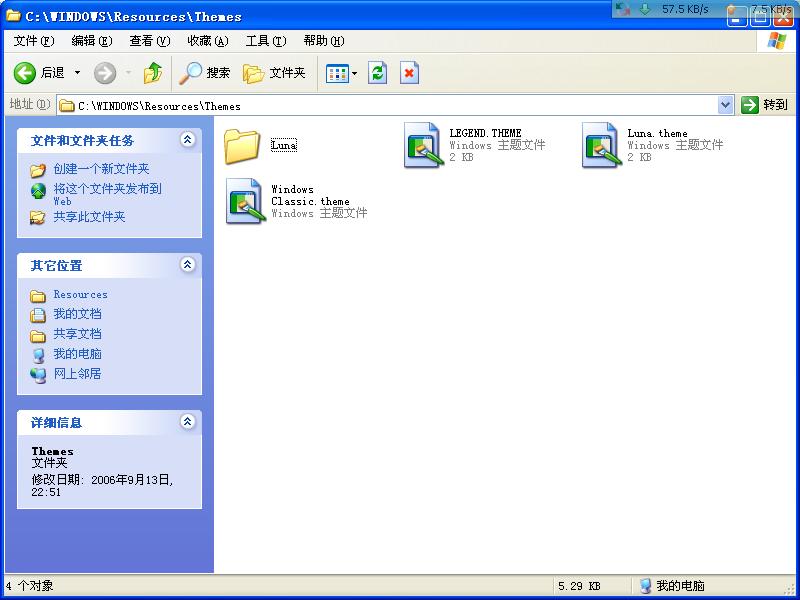Open 共享文档 link
The width and height of the screenshot is (800, 600).
tap(78, 334)
